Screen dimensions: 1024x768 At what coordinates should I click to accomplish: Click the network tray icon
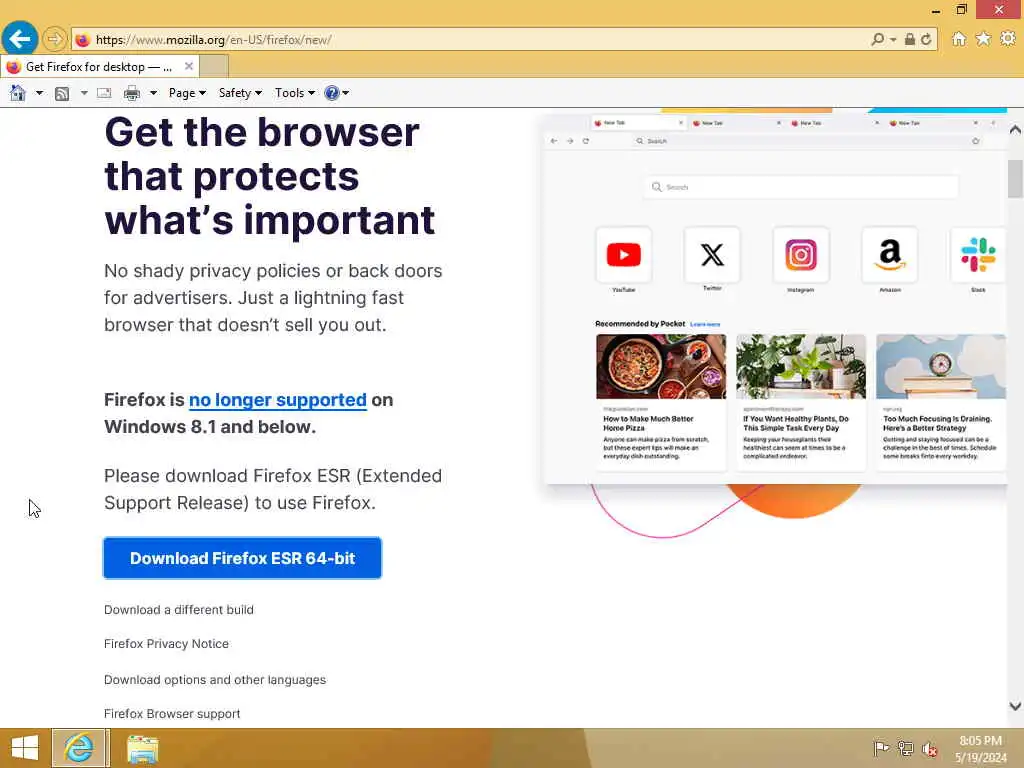point(905,748)
